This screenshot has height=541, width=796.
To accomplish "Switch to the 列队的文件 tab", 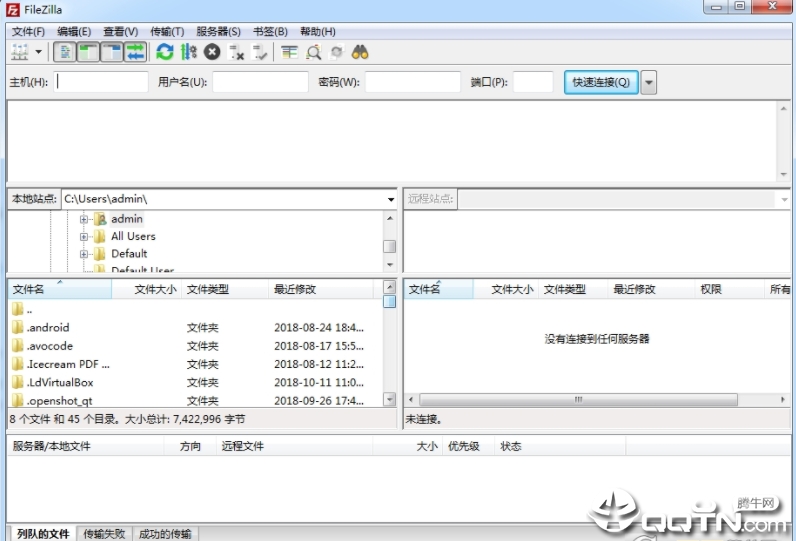I will (43, 533).
